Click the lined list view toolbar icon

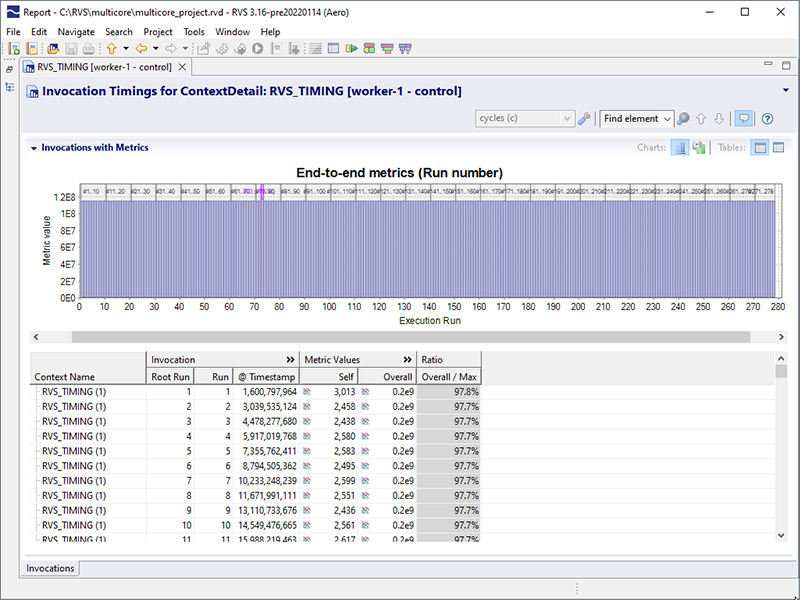(316, 48)
